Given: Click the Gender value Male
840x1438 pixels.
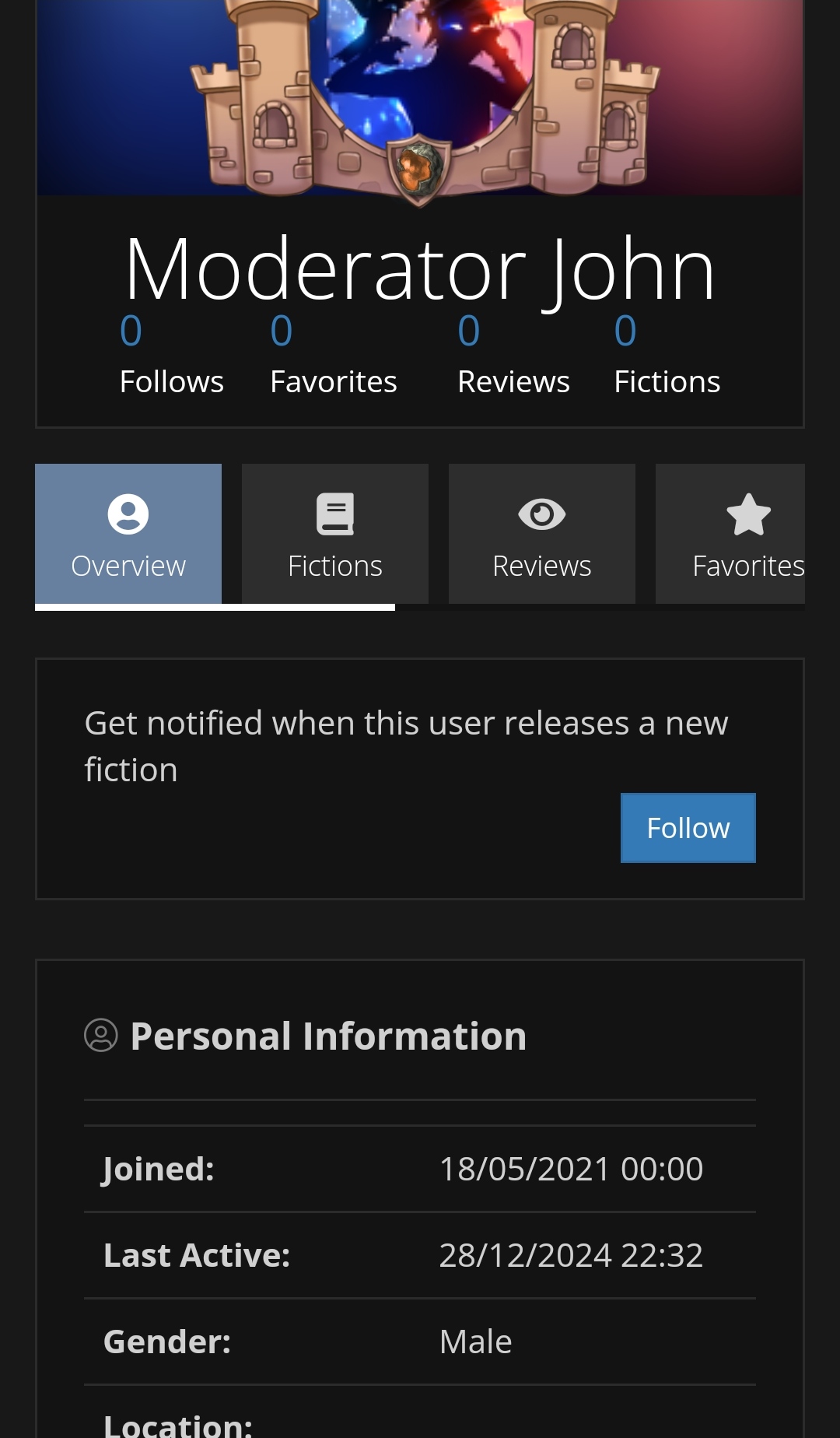Looking at the screenshot, I should tap(475, 1342).
